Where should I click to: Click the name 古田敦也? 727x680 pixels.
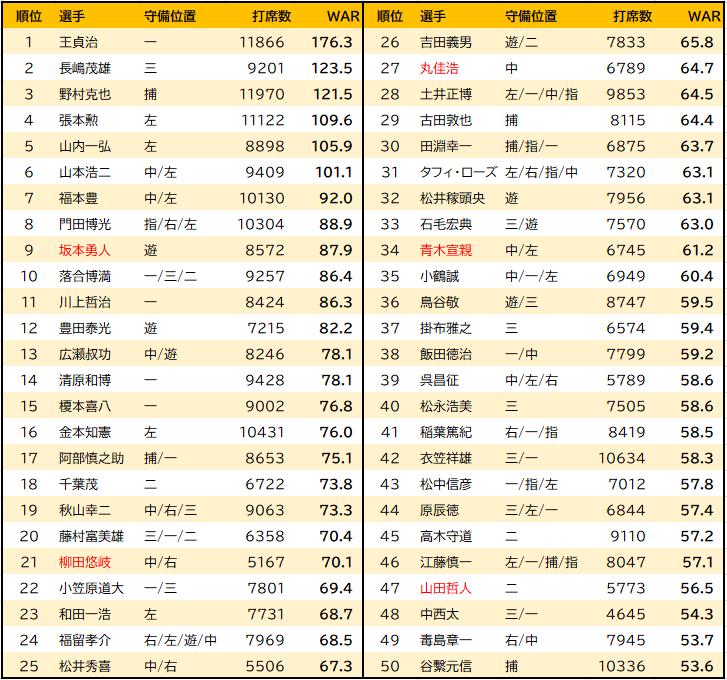point(446,120)
